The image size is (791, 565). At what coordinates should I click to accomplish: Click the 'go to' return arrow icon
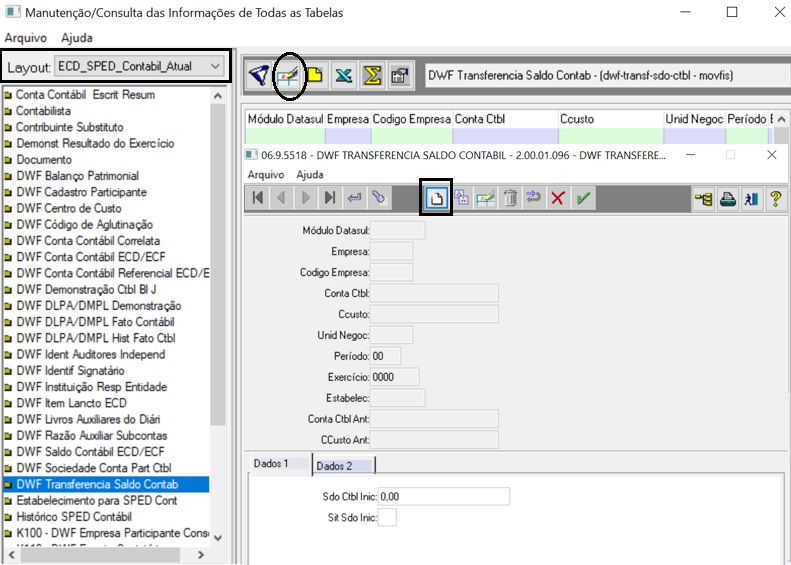(x=354, y=198)
